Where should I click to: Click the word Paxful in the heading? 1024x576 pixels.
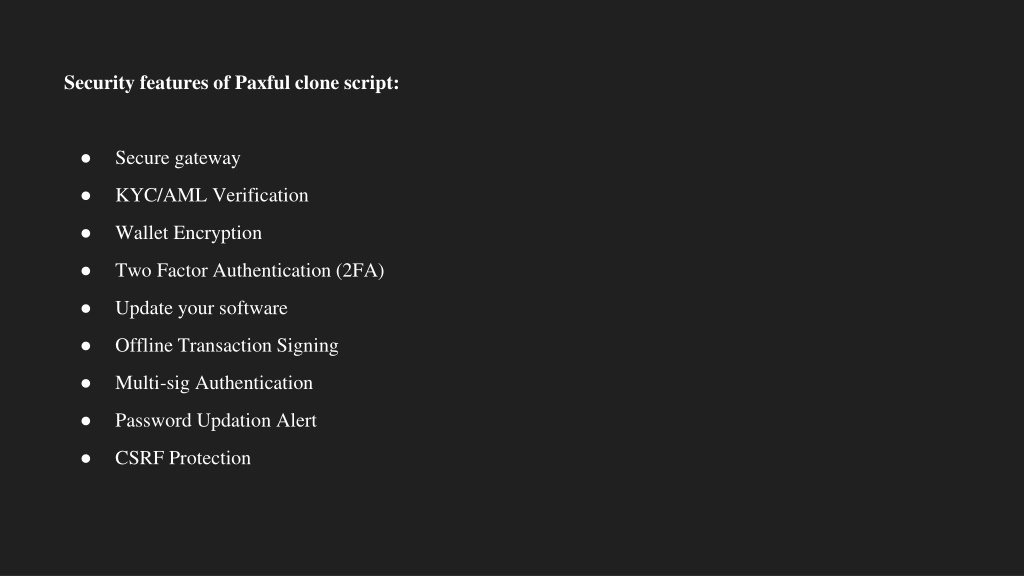pyautogui.click(x=262, y=83)
